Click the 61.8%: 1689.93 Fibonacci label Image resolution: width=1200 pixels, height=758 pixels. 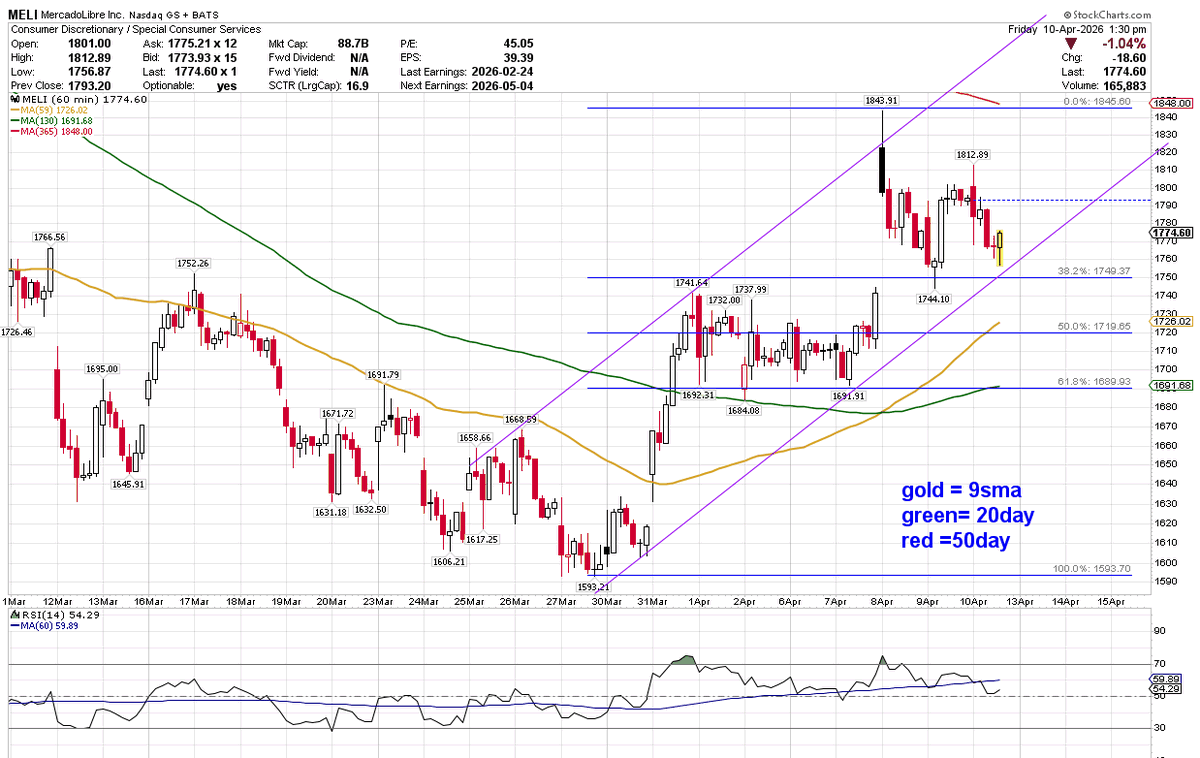[x=1093, y=381]
